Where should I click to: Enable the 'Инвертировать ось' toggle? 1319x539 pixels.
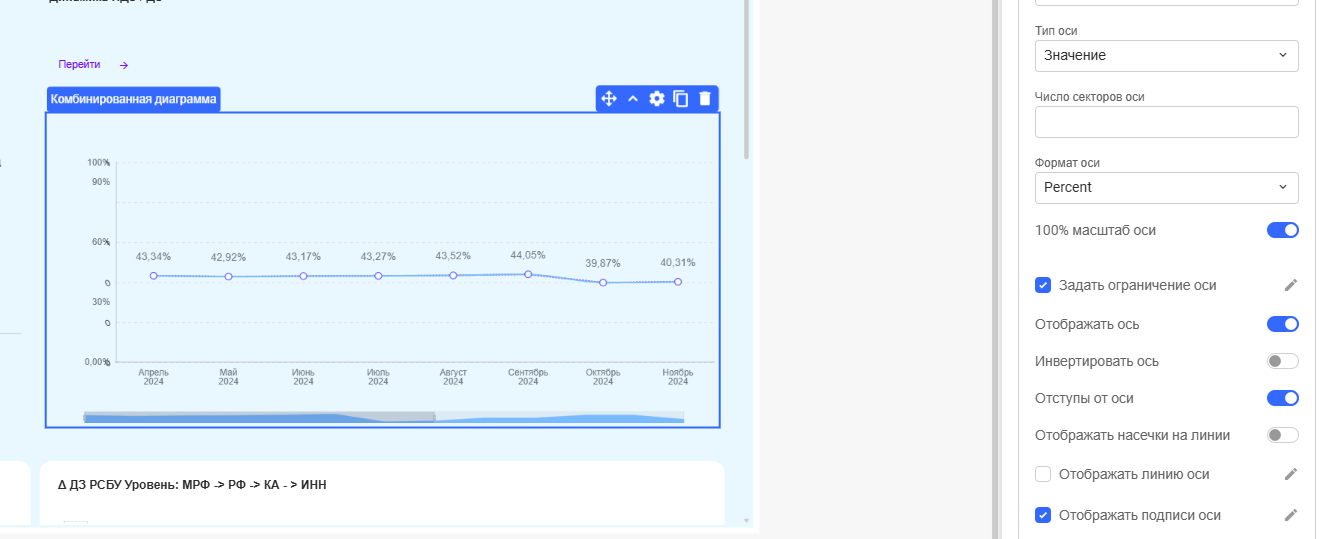1282,361
